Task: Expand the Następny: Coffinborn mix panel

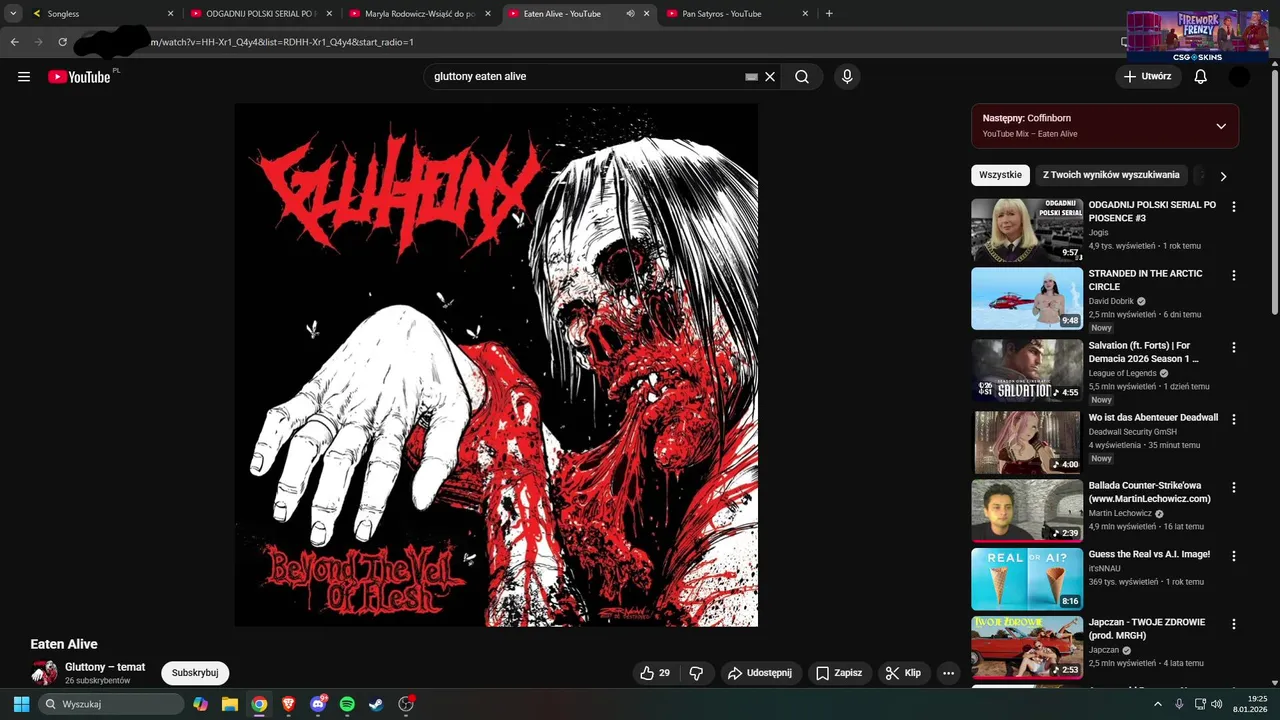Action: tap(1221, 126)
